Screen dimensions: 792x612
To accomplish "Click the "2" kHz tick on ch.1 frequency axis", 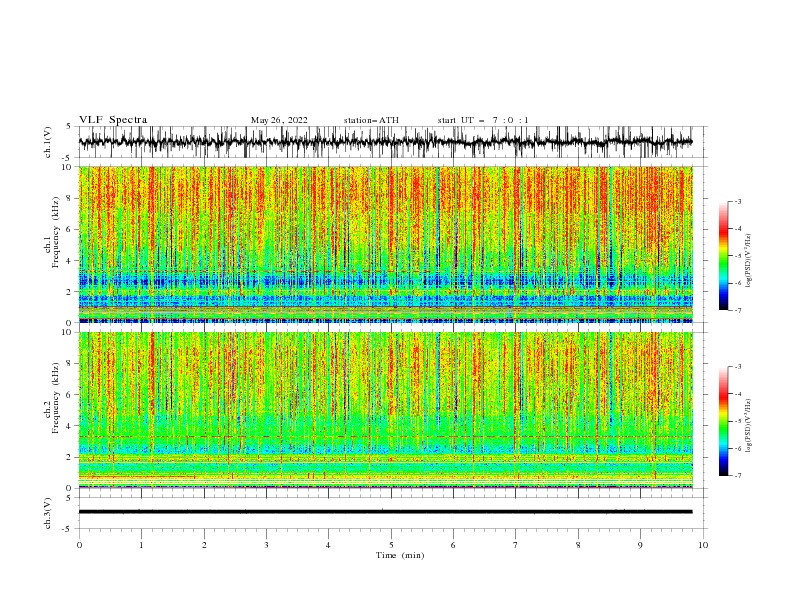I will [x=71, y=292].
